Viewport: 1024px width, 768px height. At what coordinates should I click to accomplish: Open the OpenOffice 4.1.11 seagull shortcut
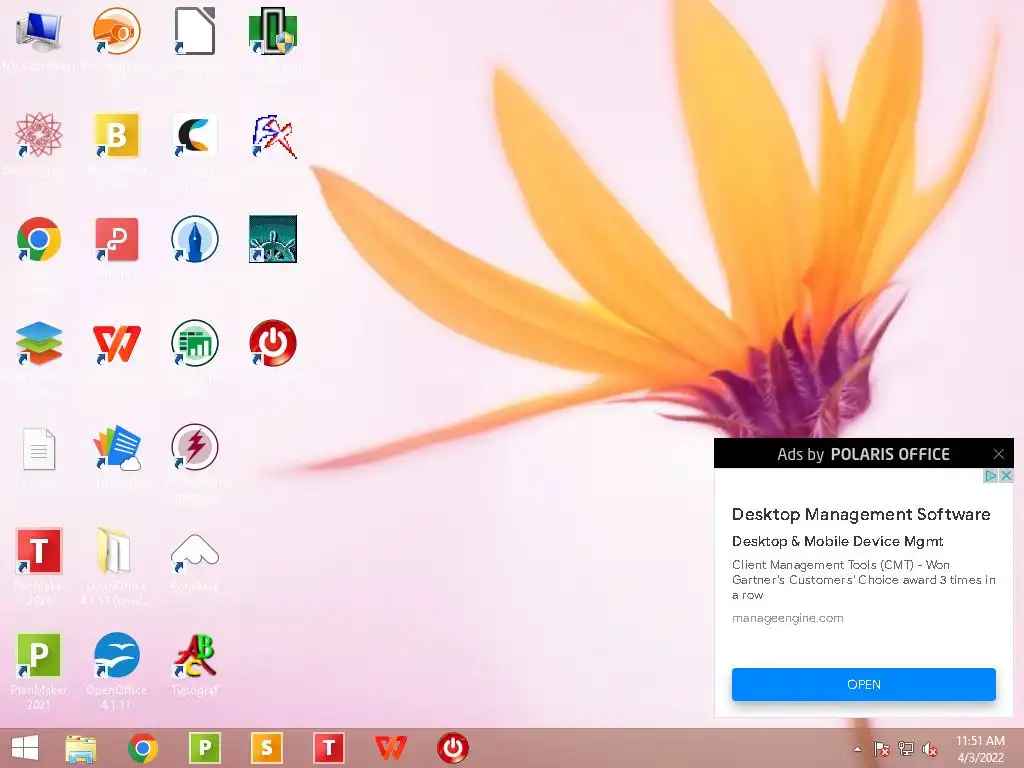tap(116, 655)
